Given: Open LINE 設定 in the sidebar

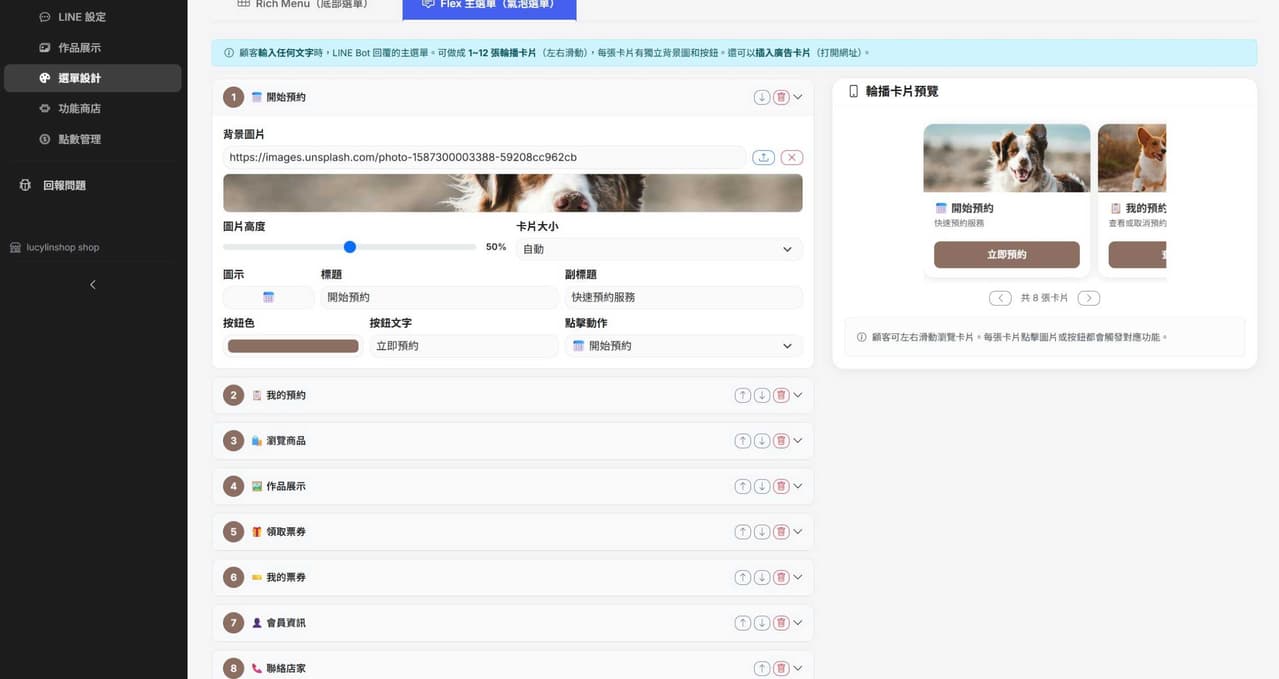Looking at the screenshot, I should (x=93, y=17).
